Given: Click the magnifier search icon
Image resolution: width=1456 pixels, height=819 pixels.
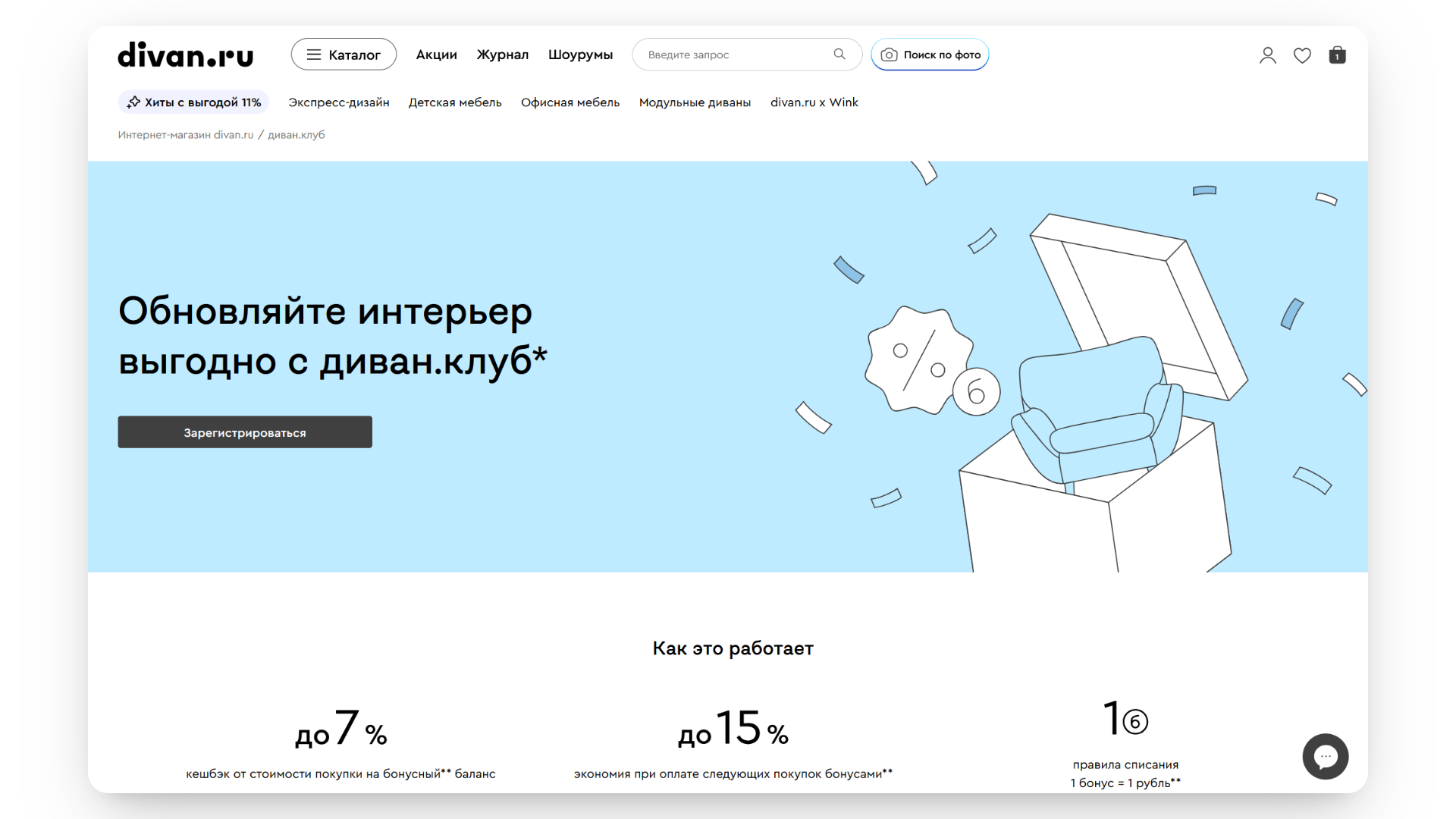Looking at the screenshot, I should click(x=839, y=54).
